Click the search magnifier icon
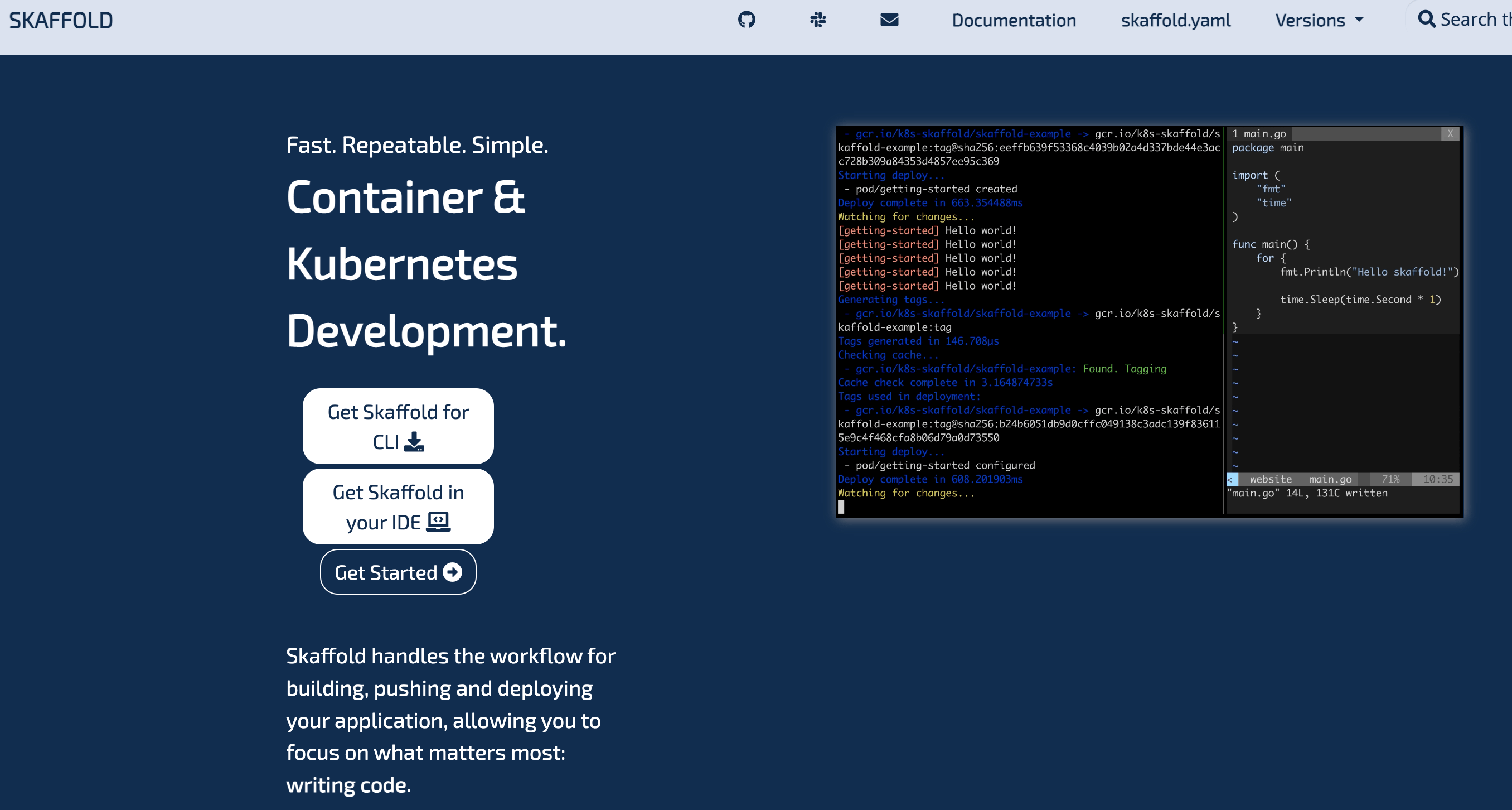 click(1426, 20)
